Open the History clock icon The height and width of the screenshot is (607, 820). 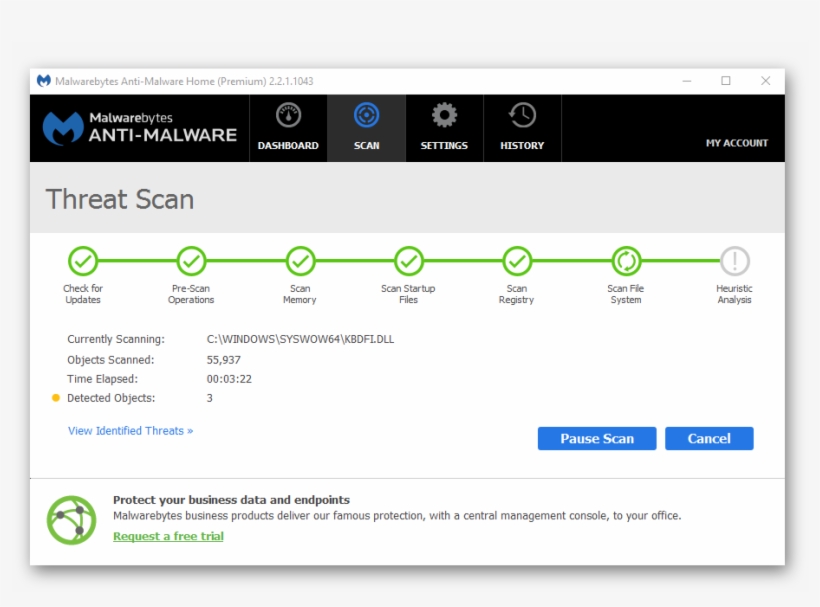tap(522, 115)
